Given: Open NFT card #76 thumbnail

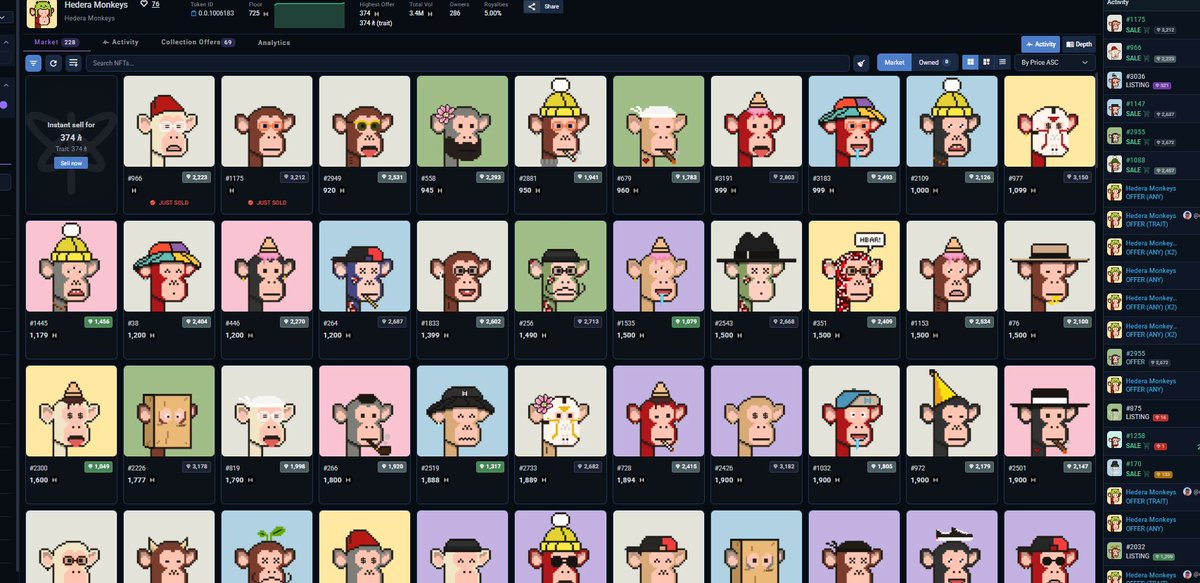Looking at the screenshot, I should [1048, 267].
